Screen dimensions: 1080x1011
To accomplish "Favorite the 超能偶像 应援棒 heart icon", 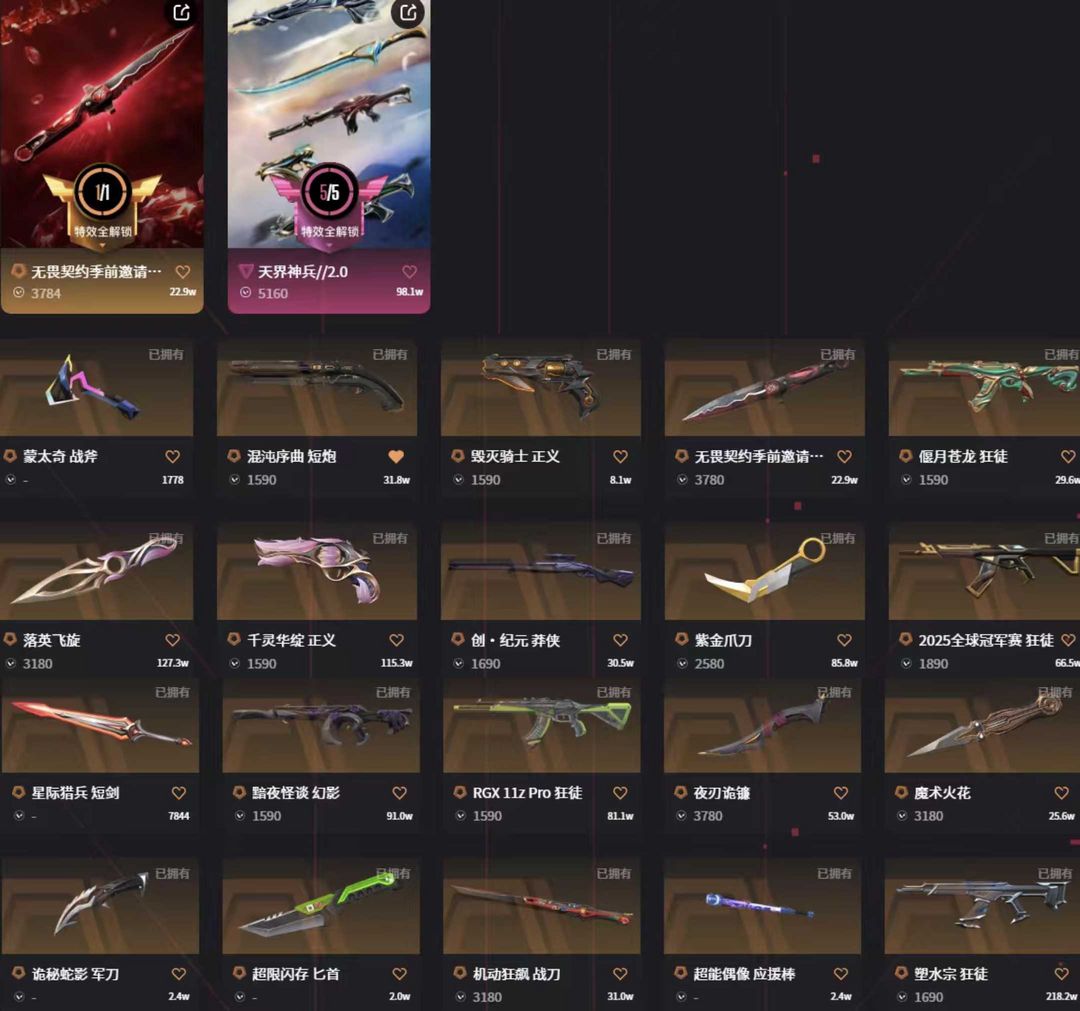I will pos(840,974).
